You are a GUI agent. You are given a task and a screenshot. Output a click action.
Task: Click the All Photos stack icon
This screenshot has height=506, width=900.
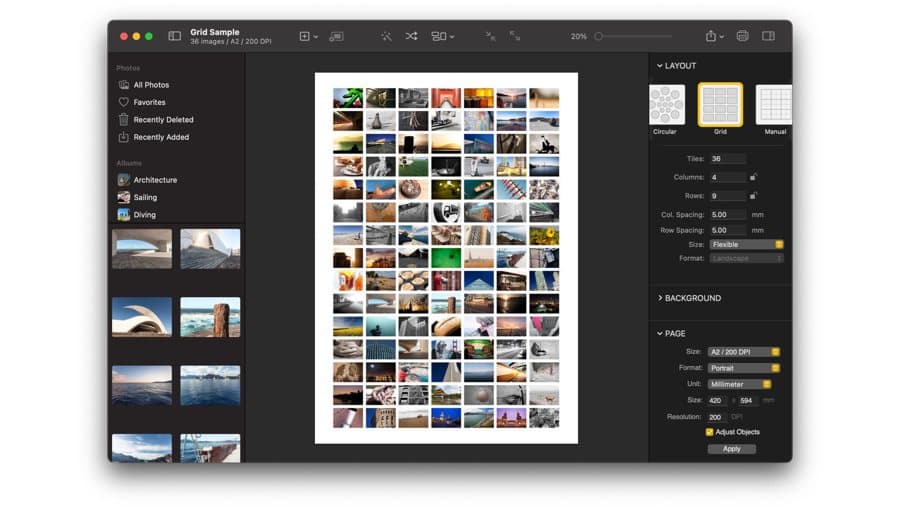(x=123, y=85)
